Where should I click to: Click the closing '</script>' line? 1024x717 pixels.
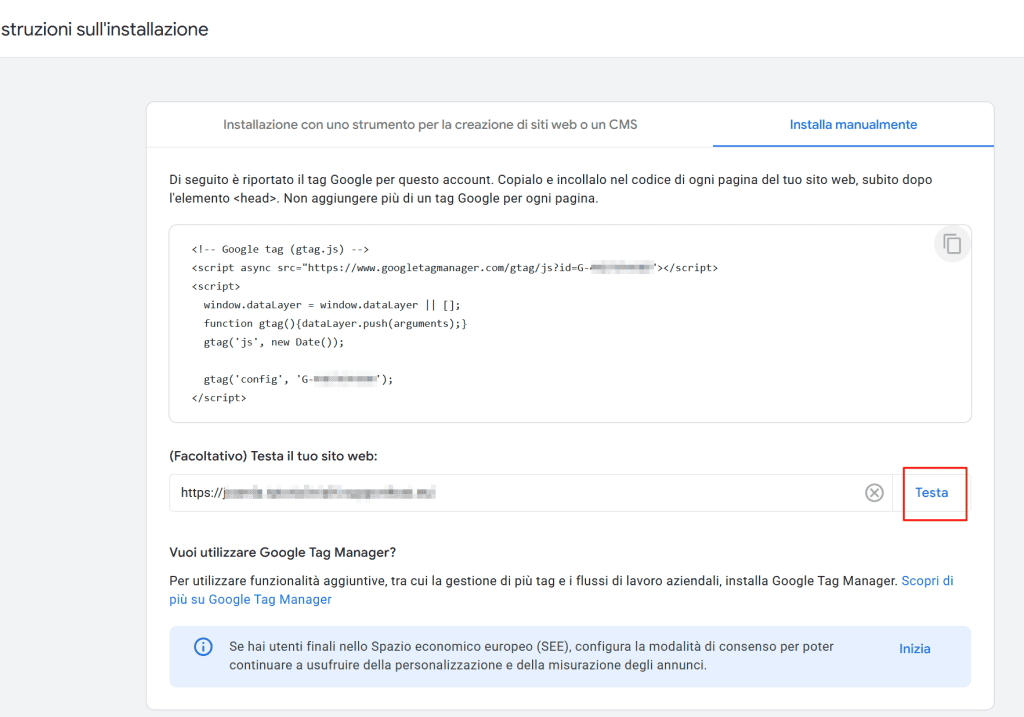219,398
